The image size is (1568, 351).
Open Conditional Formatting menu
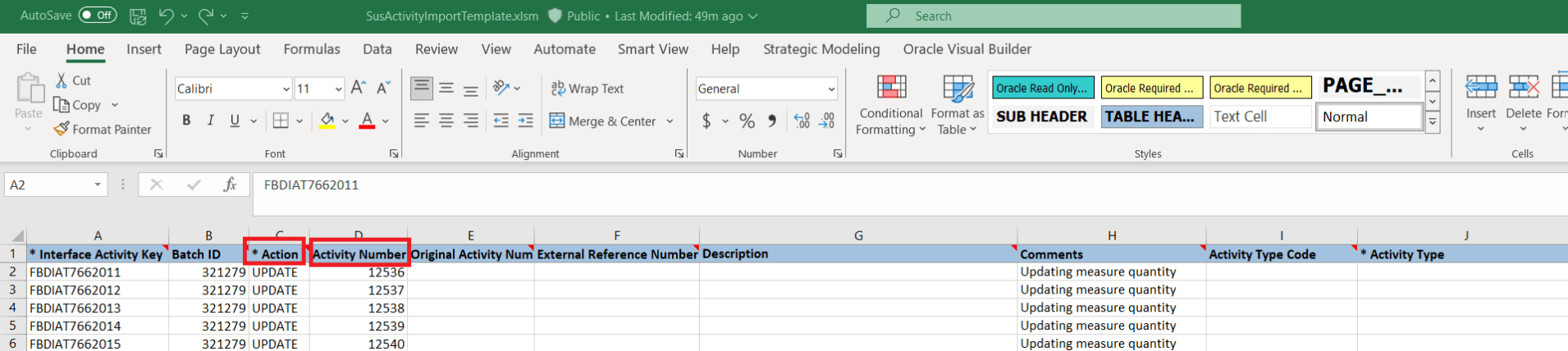[x=891, y=105]
